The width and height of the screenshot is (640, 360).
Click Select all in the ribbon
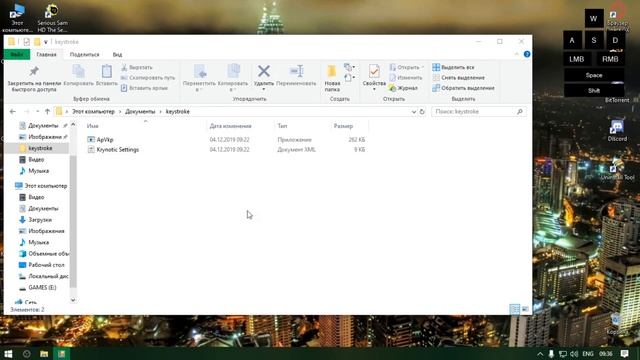tap(453, 67)
